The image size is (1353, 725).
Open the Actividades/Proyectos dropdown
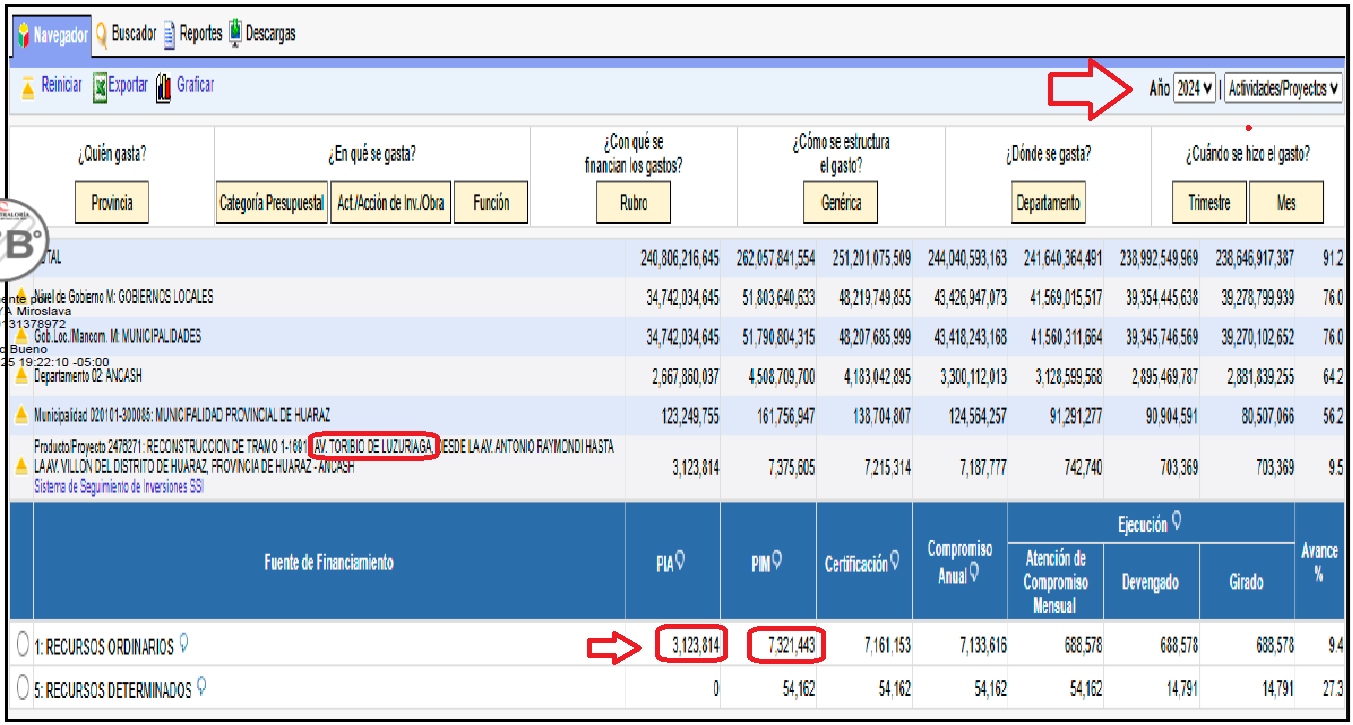pyautogui.click(x=1283, y=88)
